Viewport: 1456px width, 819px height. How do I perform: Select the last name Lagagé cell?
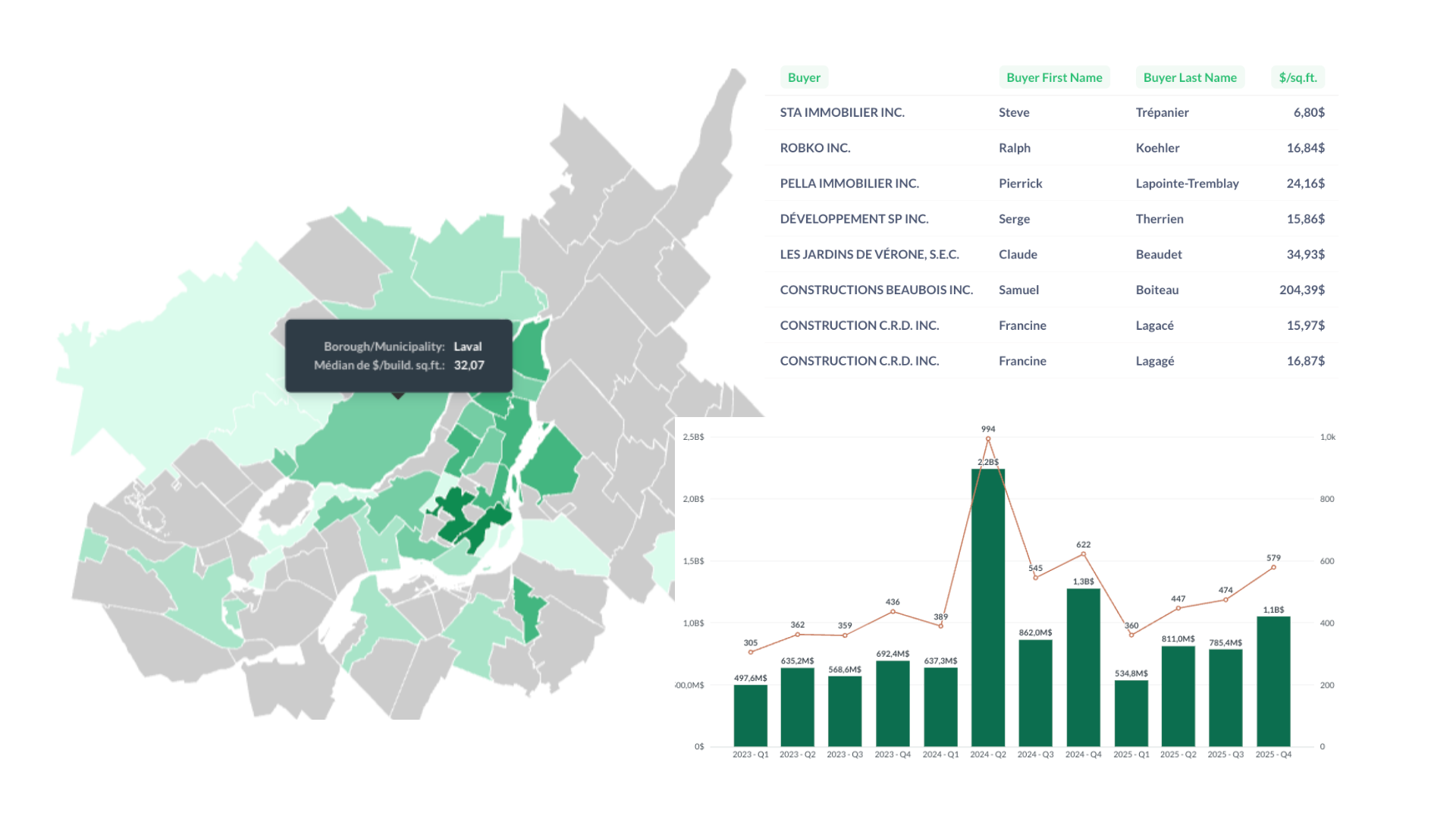pyautogui.click(x=1155, y=361)
